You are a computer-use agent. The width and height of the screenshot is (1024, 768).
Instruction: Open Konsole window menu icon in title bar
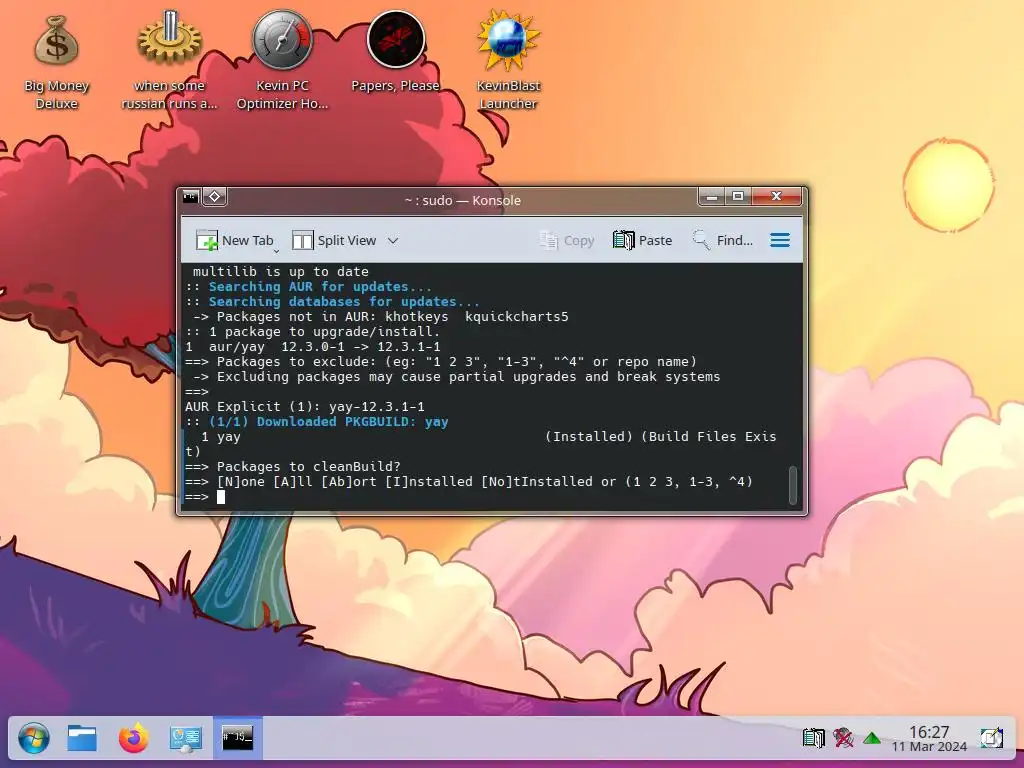pyautogui.click(x=191, y=197)
